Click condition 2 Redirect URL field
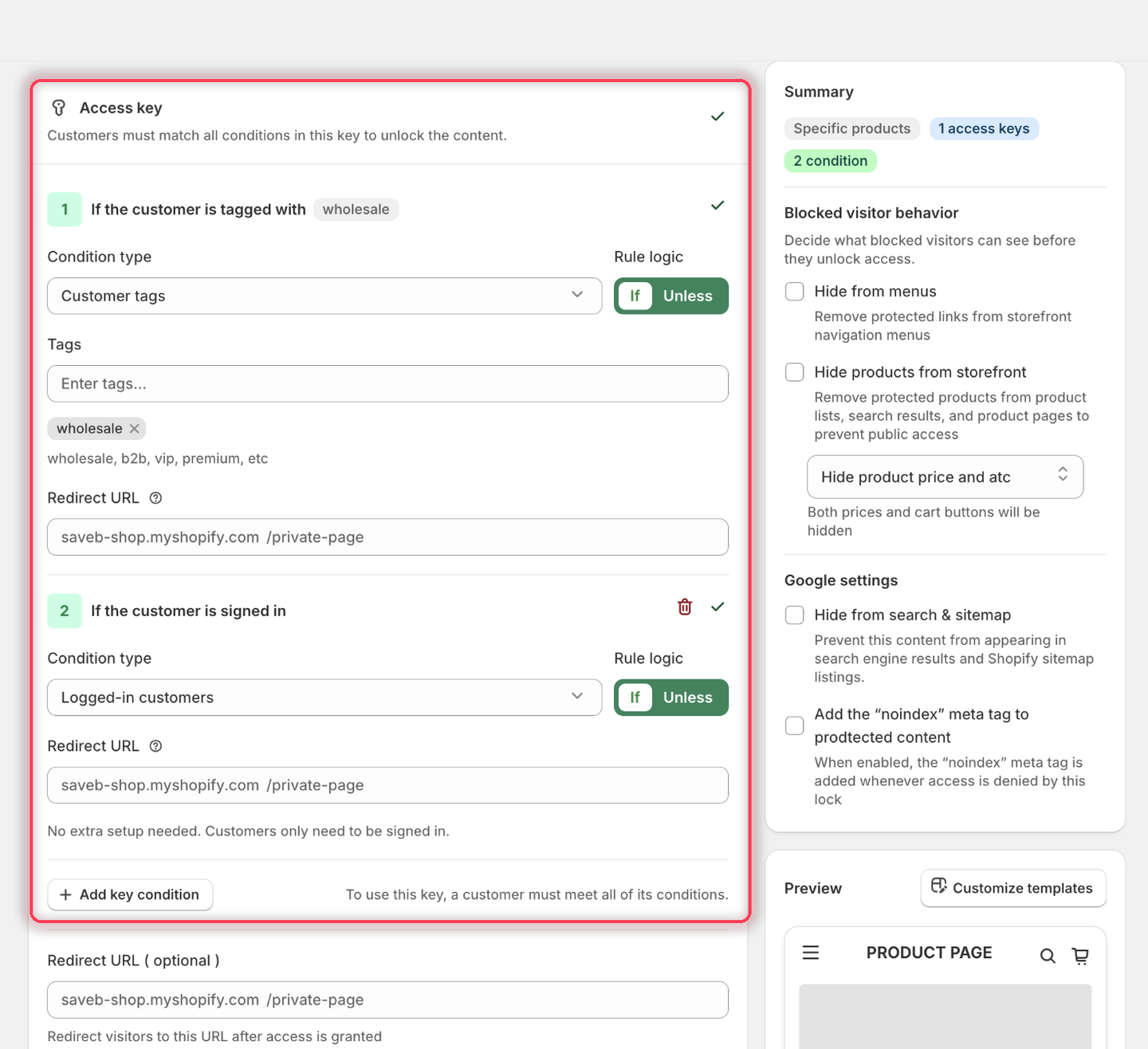This screenshot has height=1049, width=1148. pyautogui.click(x=388, y=785)
